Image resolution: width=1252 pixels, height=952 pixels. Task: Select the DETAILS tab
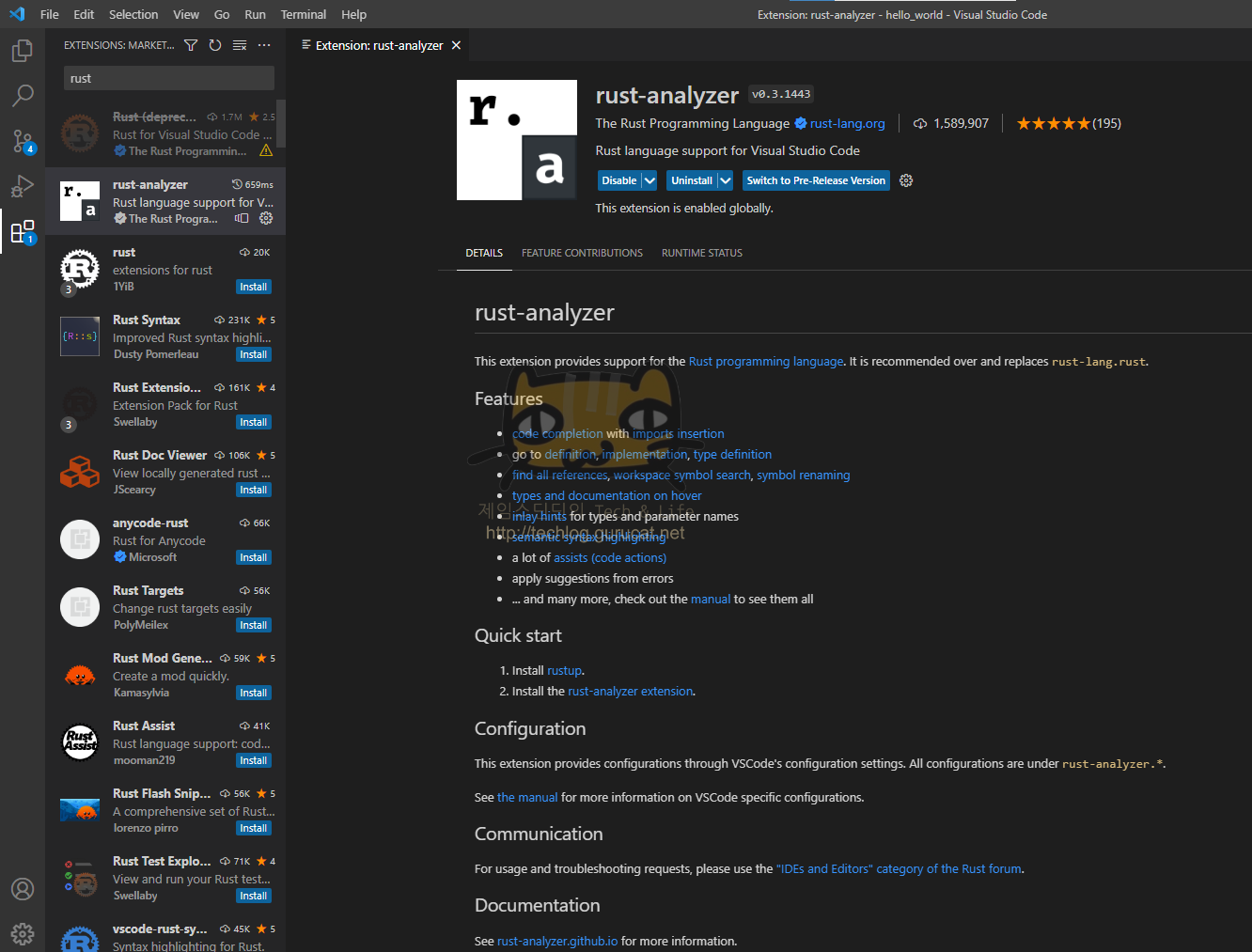pyautogui.click(x=484, y=253)
